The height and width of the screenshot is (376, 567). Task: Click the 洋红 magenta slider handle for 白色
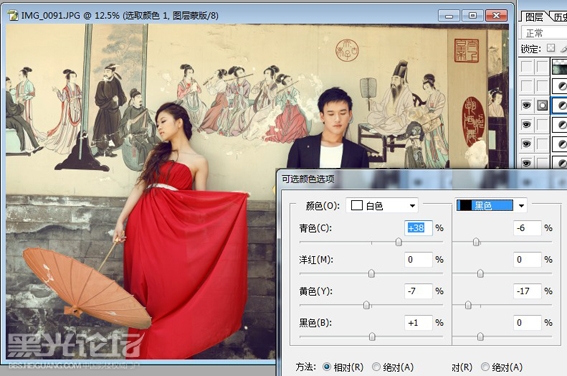pyautogui.click(x=371, y=274)
